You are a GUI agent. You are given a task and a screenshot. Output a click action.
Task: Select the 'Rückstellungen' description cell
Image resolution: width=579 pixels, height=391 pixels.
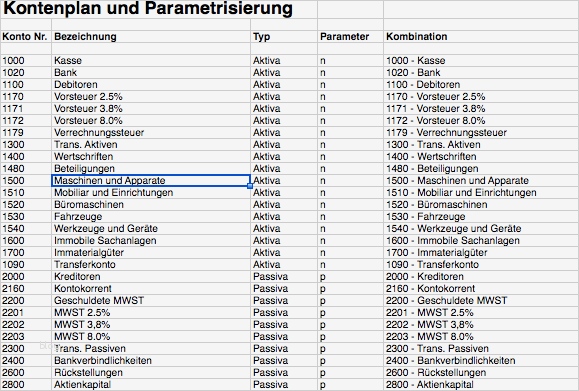[x=151, y=373]
